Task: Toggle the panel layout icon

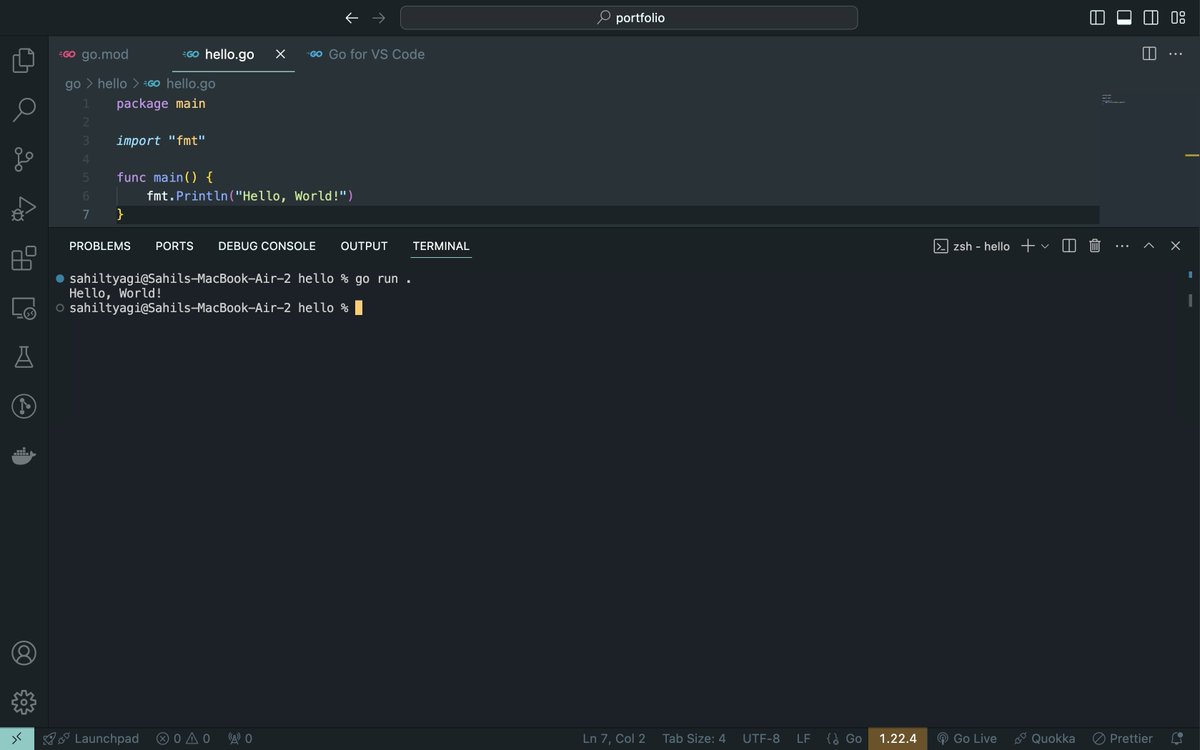Action: (1124, 18)
